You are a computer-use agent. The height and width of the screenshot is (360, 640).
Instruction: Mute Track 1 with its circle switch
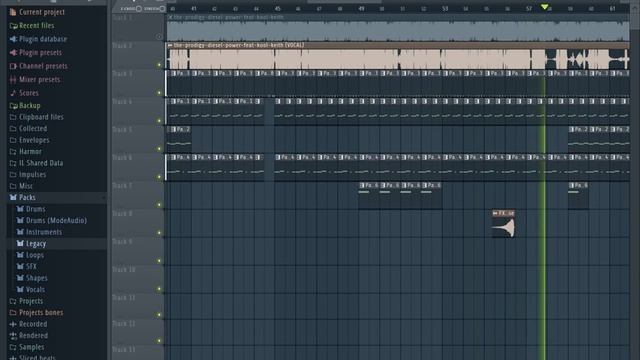(x=159, y=37)
